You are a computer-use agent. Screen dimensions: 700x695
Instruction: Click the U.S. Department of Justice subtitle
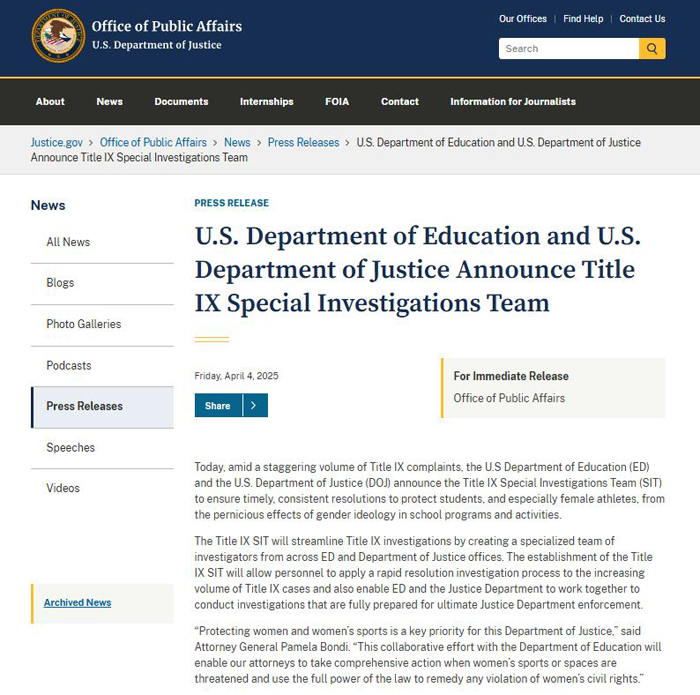click(x=157, y=45)
